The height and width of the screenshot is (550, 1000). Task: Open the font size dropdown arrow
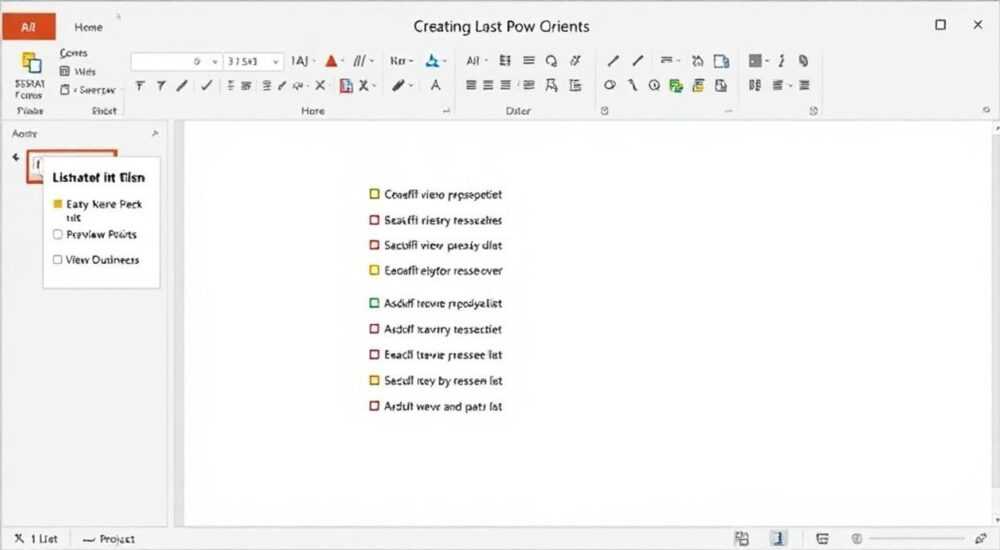point(276,62)
